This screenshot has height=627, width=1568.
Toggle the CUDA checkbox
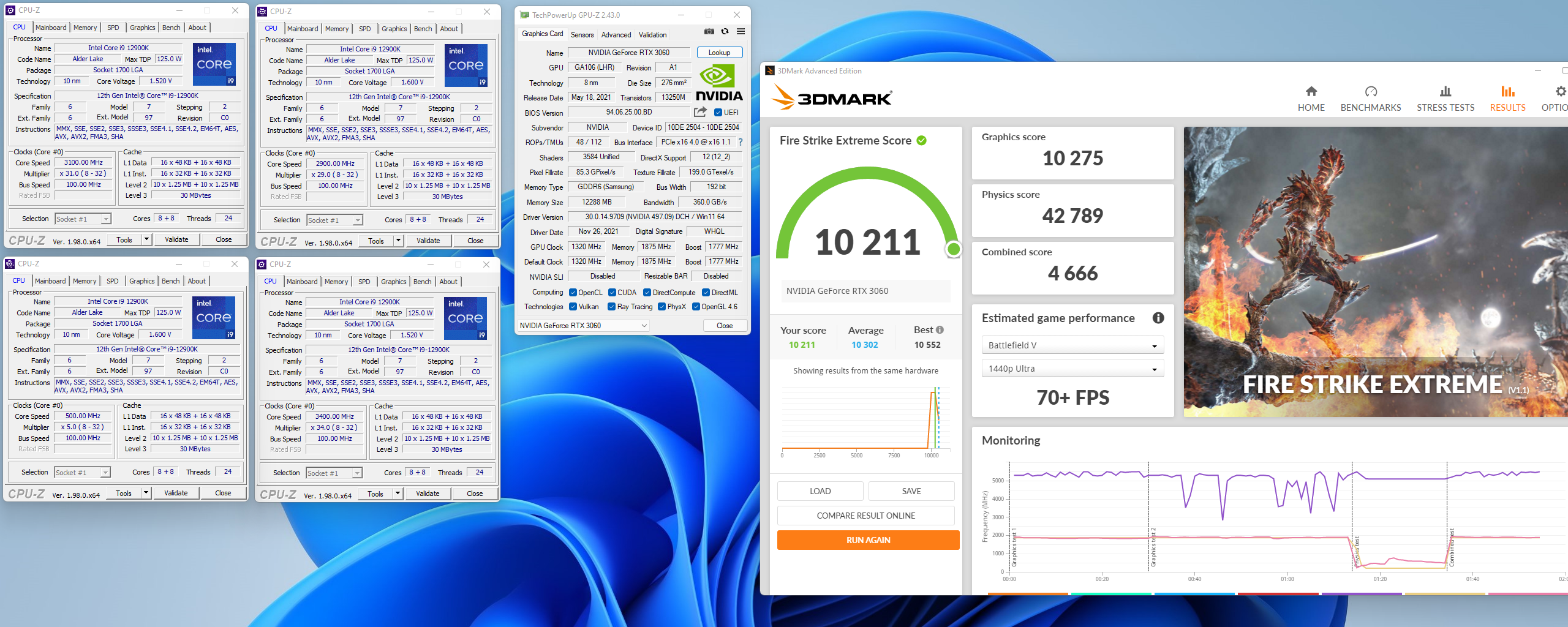[x=612, y=293]
